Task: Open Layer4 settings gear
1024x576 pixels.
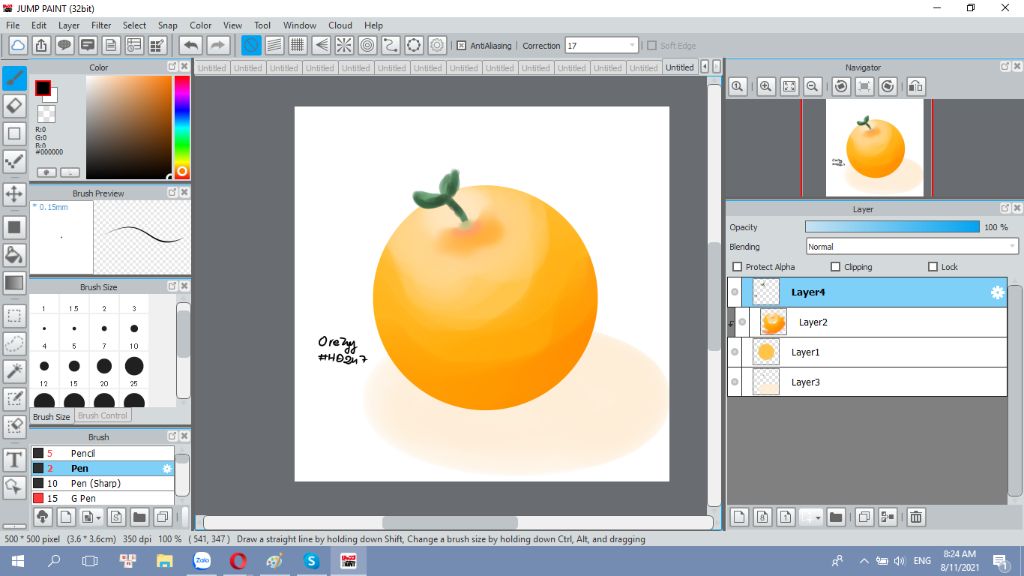Action: pos(997,293)
